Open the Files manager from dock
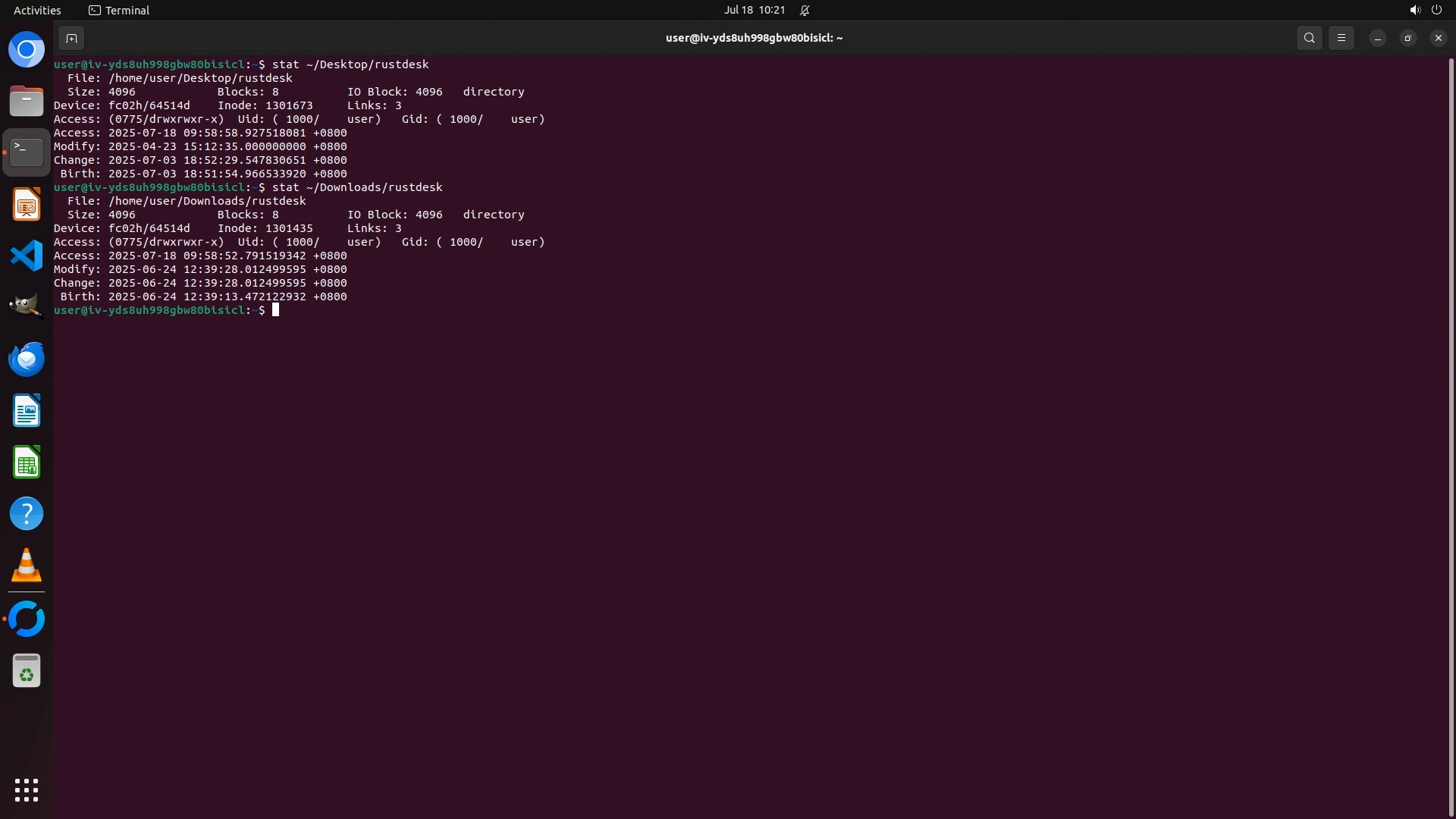 (27, 102)
